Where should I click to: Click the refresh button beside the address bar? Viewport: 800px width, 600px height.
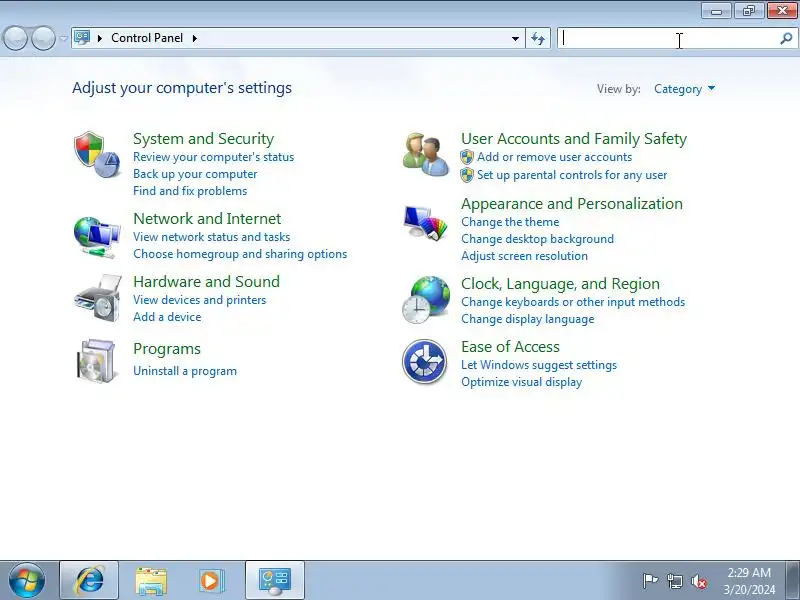(x=538, y=38)
